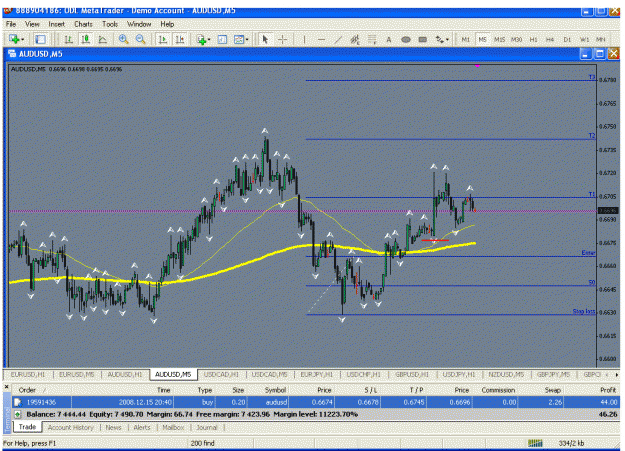Open the Indicators list icon

coord(201,39)
